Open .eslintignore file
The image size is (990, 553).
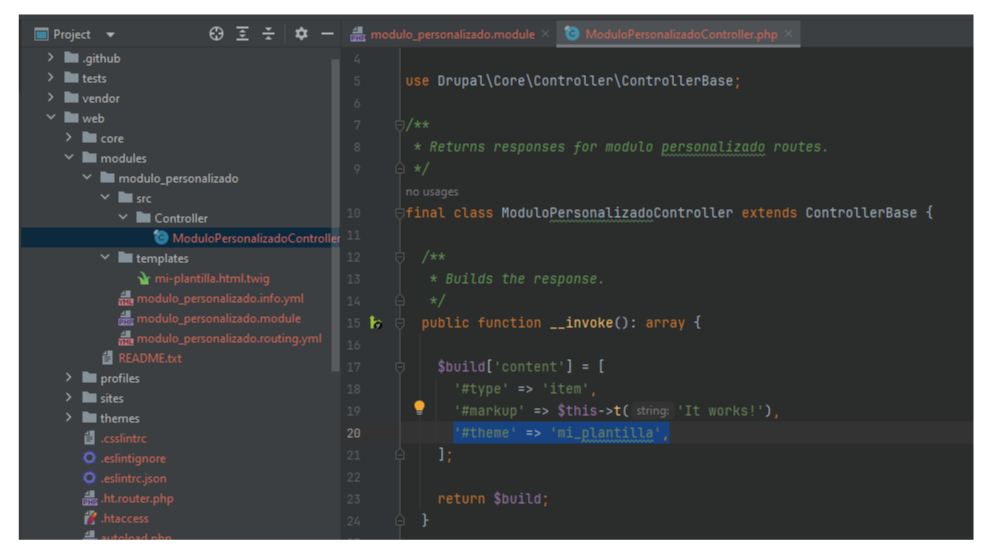tap(133, 458)
